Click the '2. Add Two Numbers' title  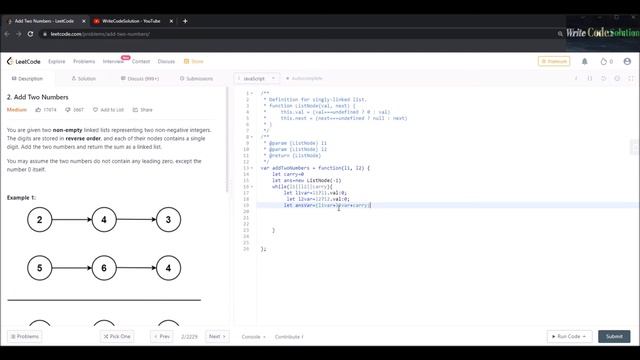38,97
